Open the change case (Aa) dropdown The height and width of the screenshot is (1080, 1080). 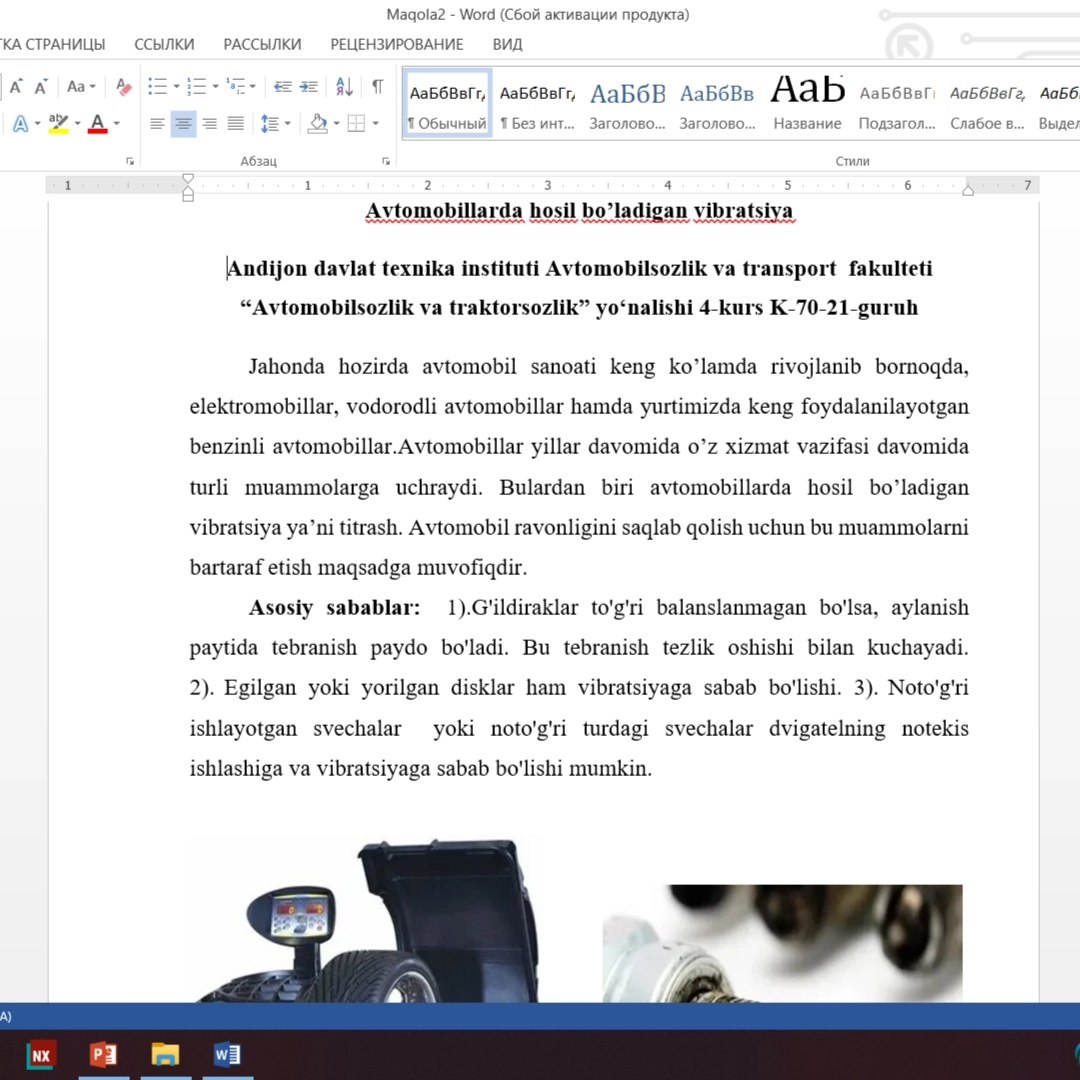(x=81, y=87)
